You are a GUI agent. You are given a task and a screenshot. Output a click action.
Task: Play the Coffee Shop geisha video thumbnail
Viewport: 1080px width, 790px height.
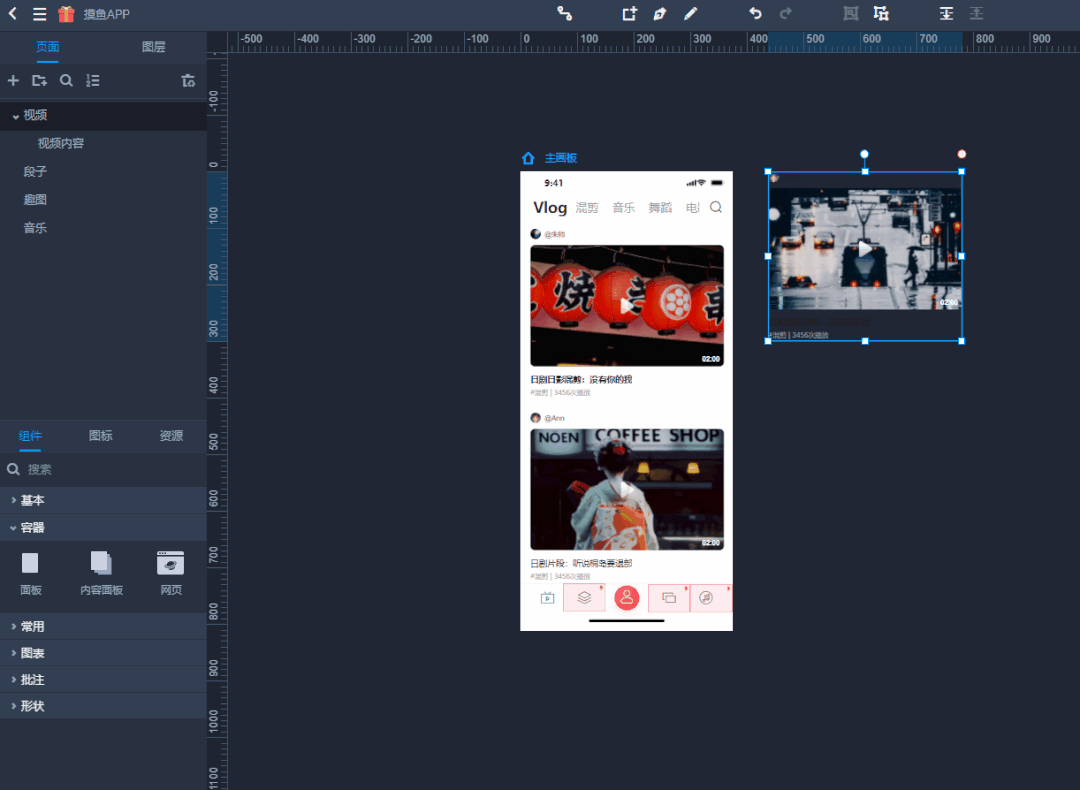coord(627,490)
